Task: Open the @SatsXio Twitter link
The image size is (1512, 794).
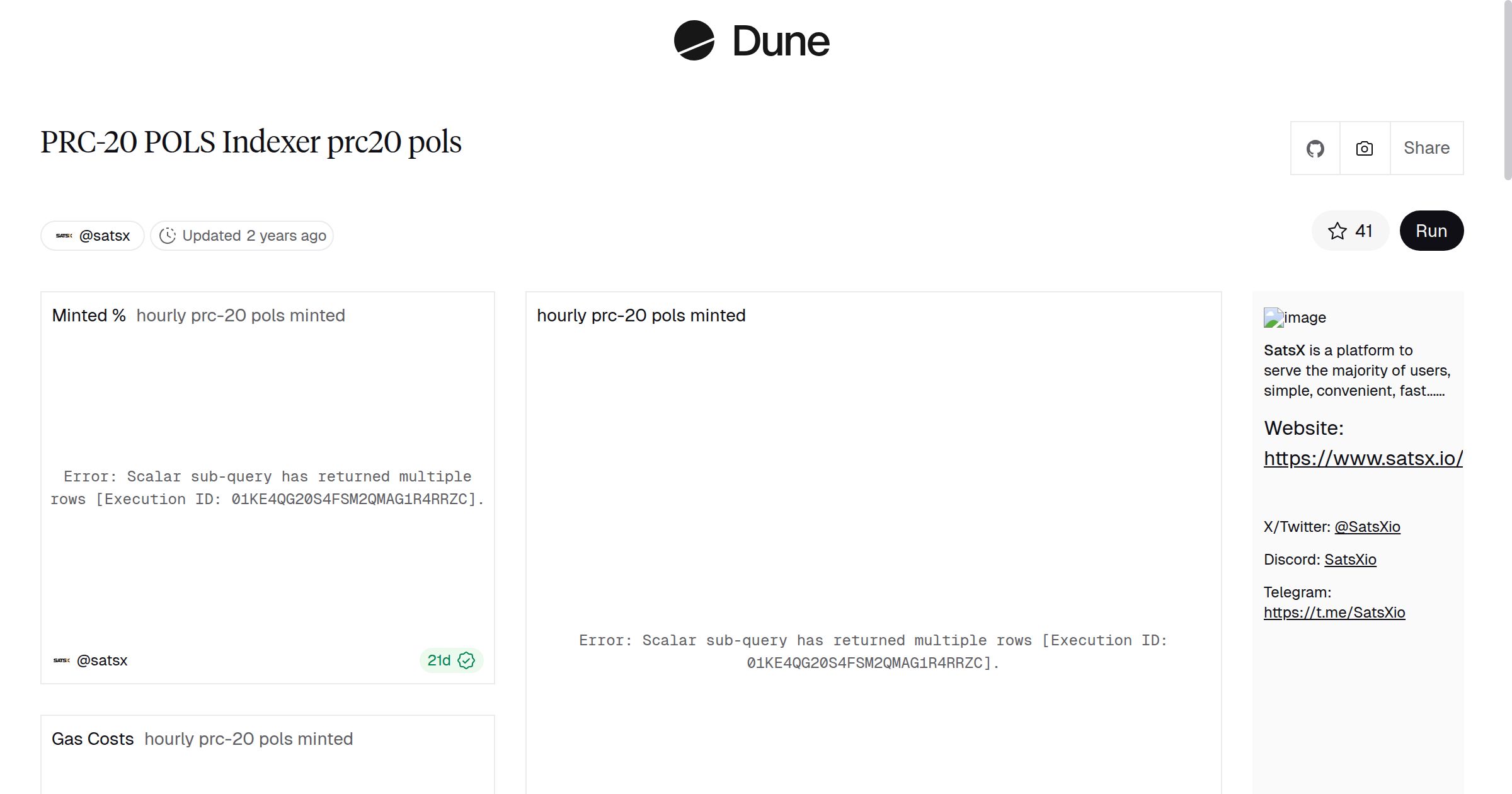Action: click(1367, 527)
